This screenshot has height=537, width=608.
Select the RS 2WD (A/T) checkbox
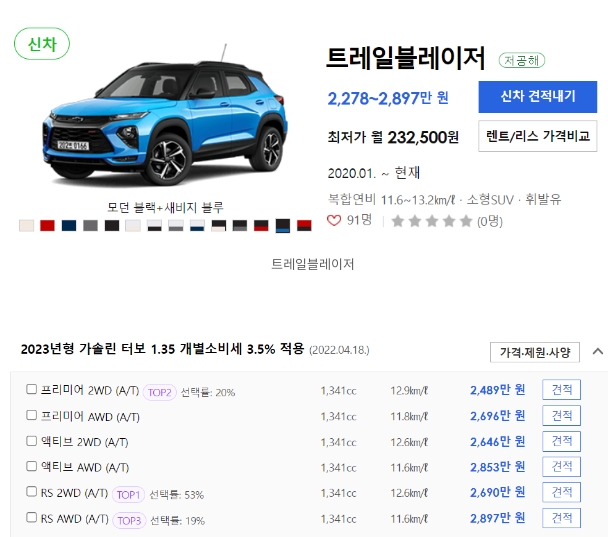(31, 492)
